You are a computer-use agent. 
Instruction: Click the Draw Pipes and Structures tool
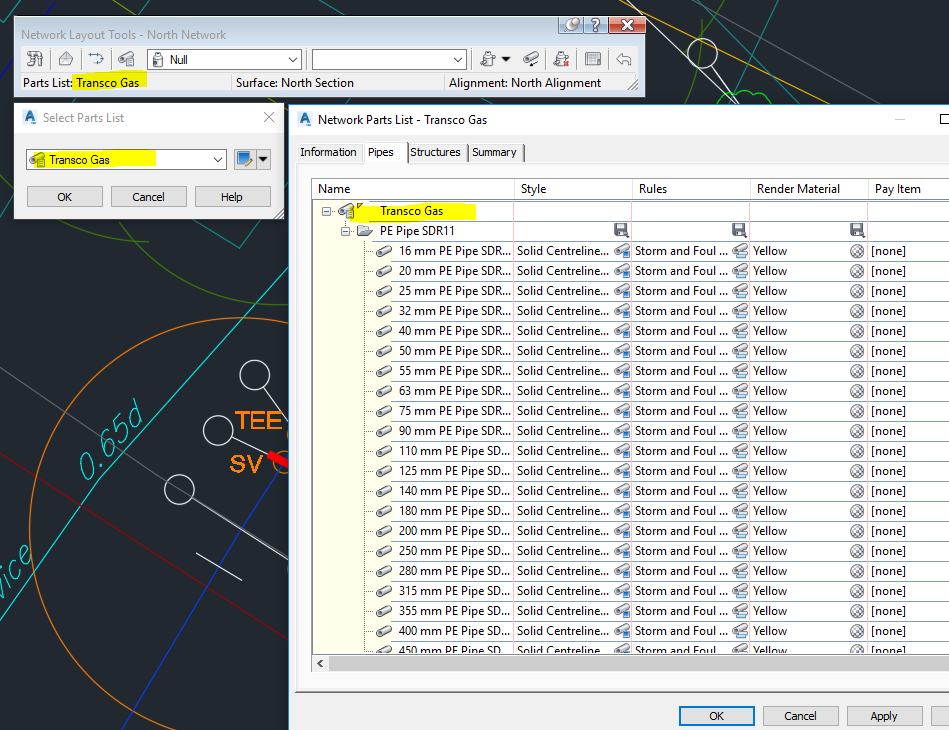488,59
